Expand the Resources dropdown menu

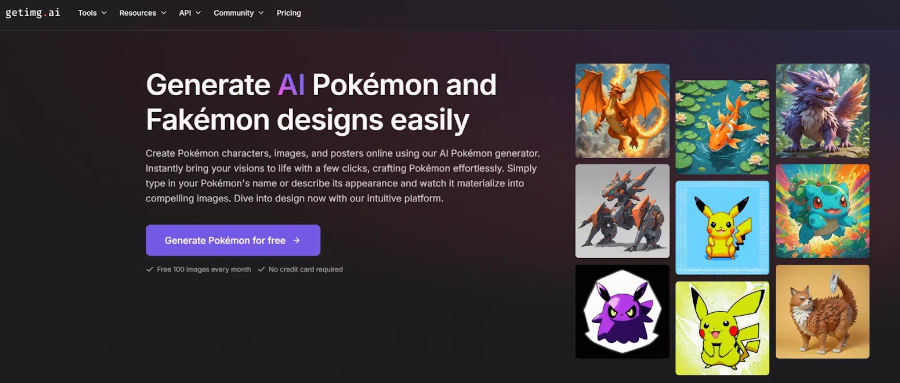click(143, 13)
